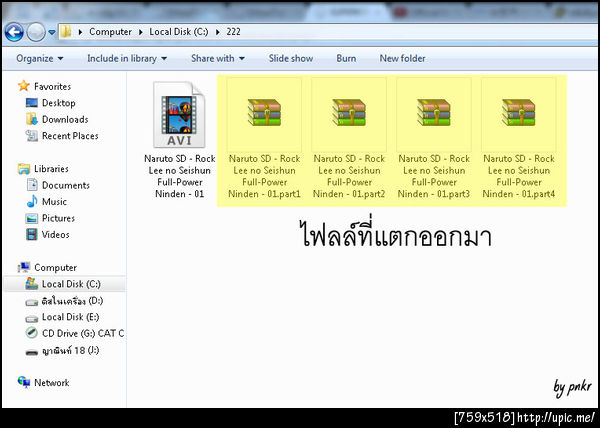This screenshot has height=428, width=600.
Task: Click the (J:) removable drive icon
Action: coord(32,352)
